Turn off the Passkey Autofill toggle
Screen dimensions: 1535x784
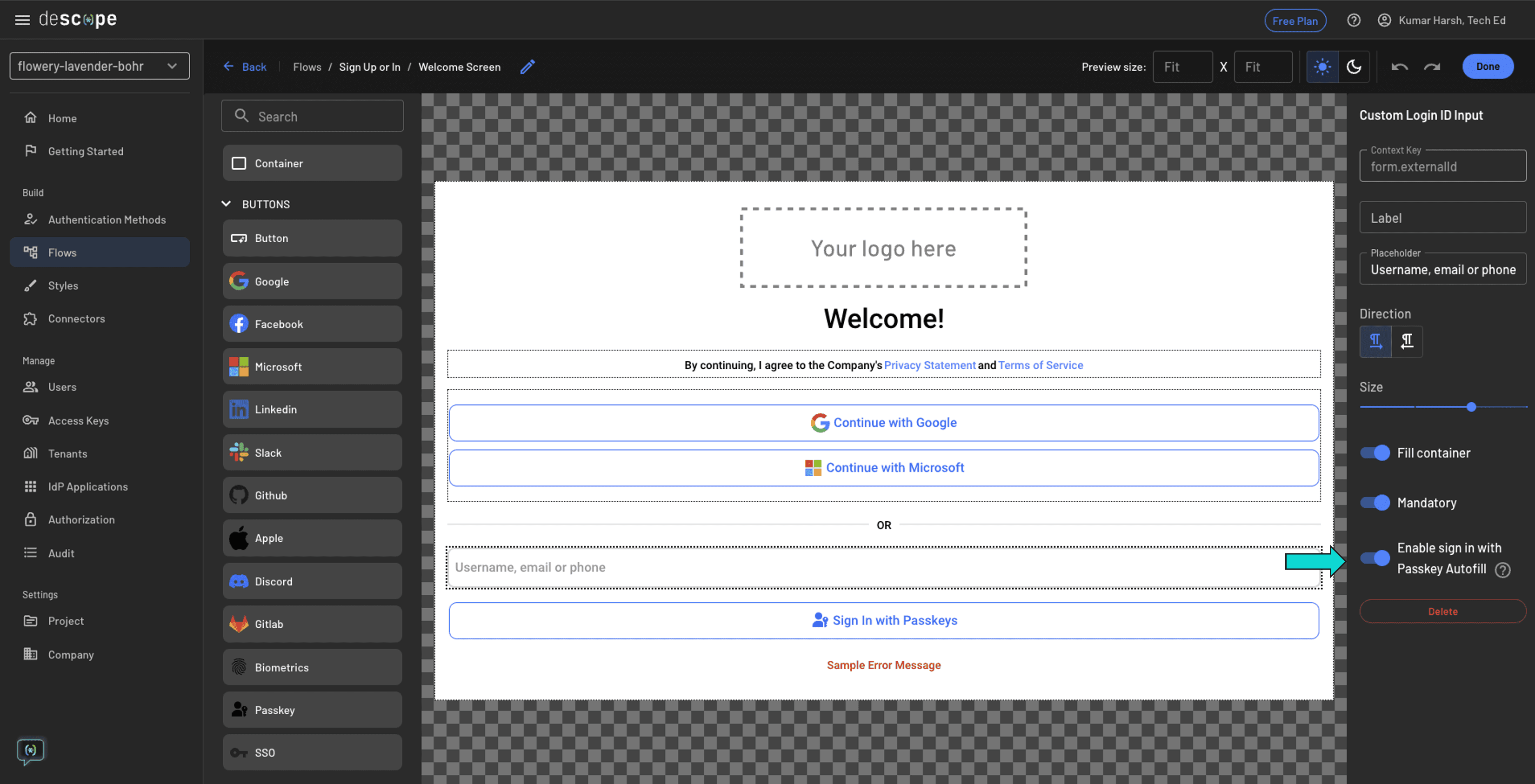1375,558
